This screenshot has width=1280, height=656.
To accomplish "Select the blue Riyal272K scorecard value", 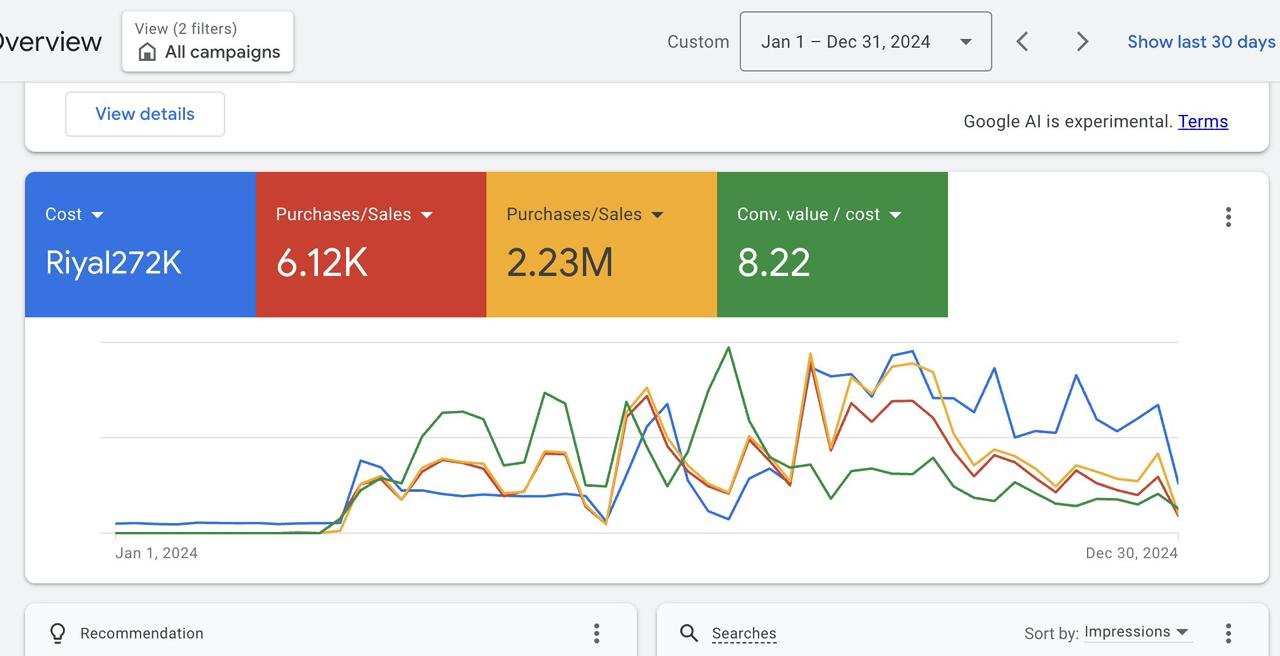I will click(114, 262).
